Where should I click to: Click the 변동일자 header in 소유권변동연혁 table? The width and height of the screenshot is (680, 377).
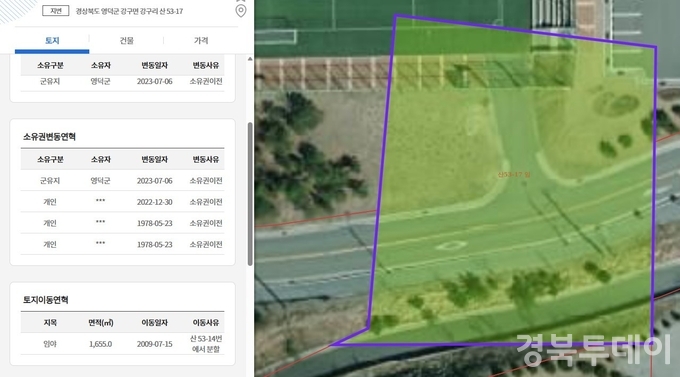(x=154, y=160)
